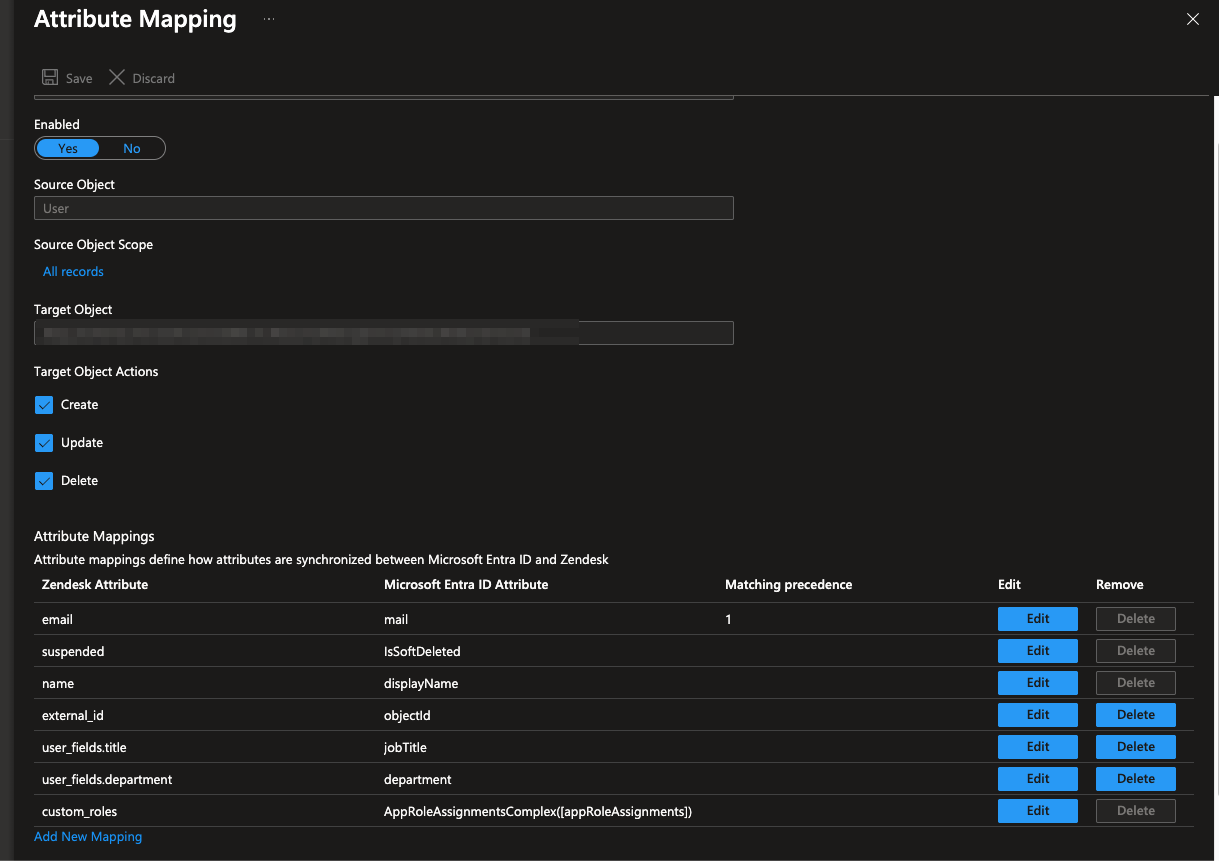Open the All records scope link
Viewport: 1219px width, 861px height.
click(x=73, y=272)
